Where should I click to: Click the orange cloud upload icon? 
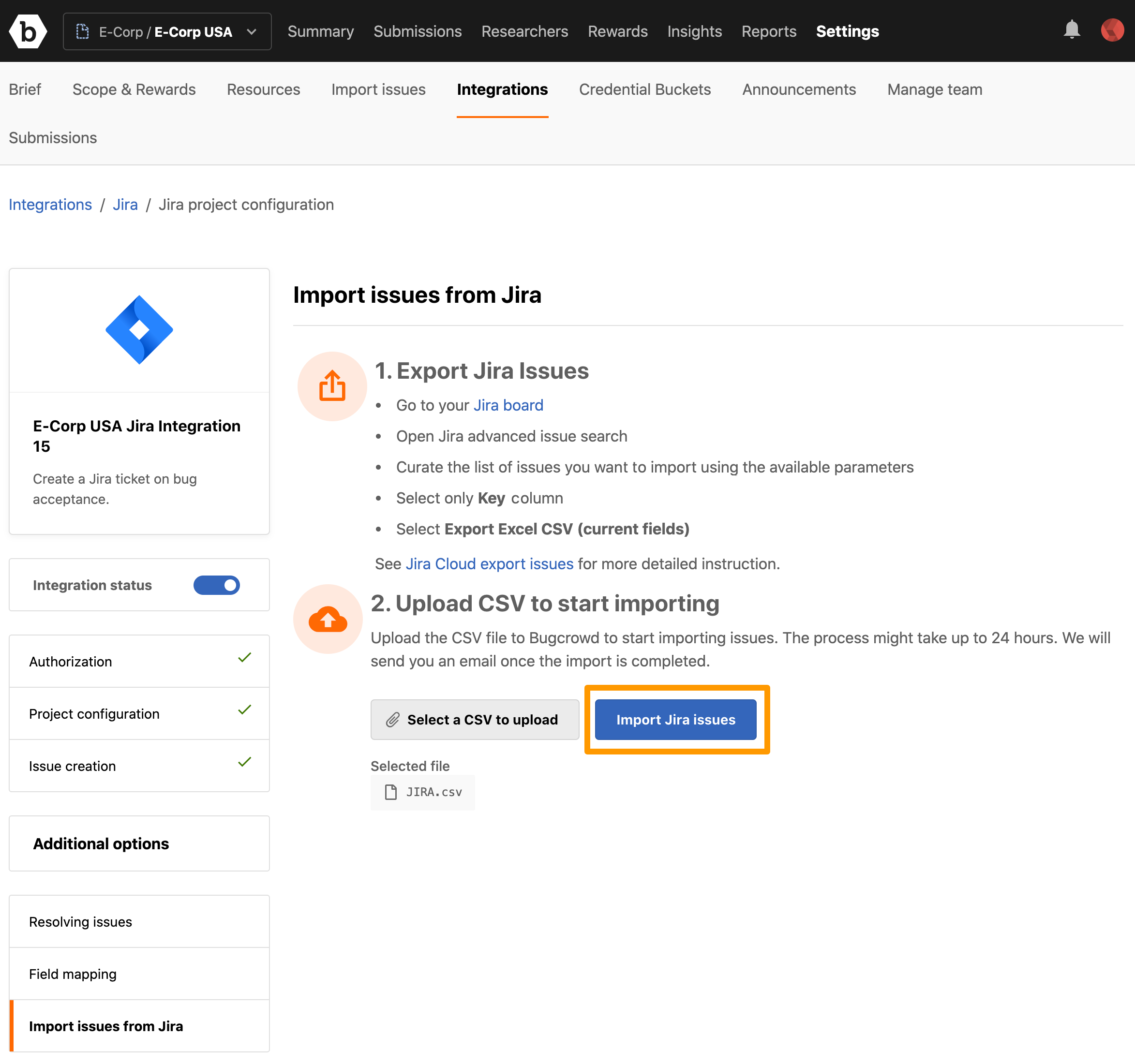[x=328, y=620]
